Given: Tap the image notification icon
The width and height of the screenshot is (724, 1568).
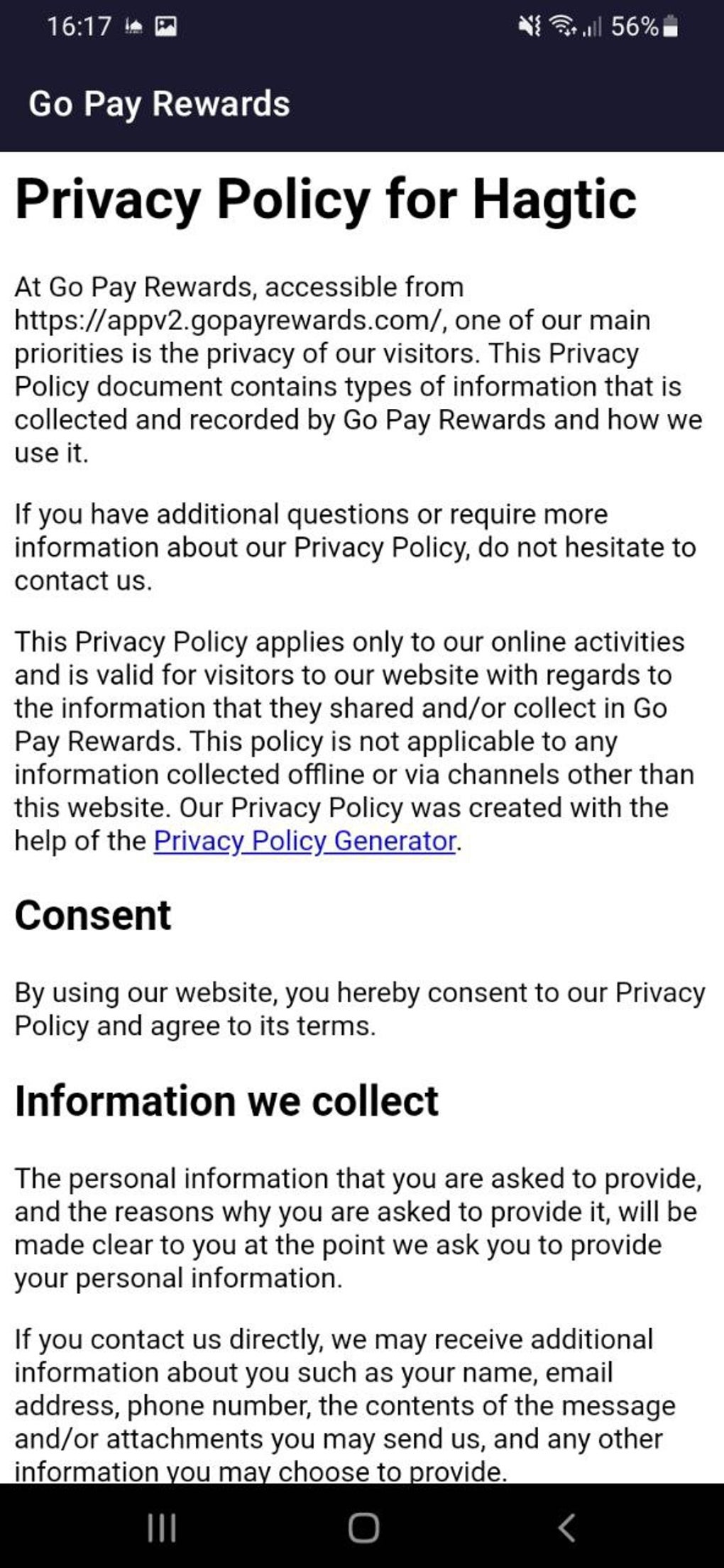Looking at the screenshot, I should (166, 27).
